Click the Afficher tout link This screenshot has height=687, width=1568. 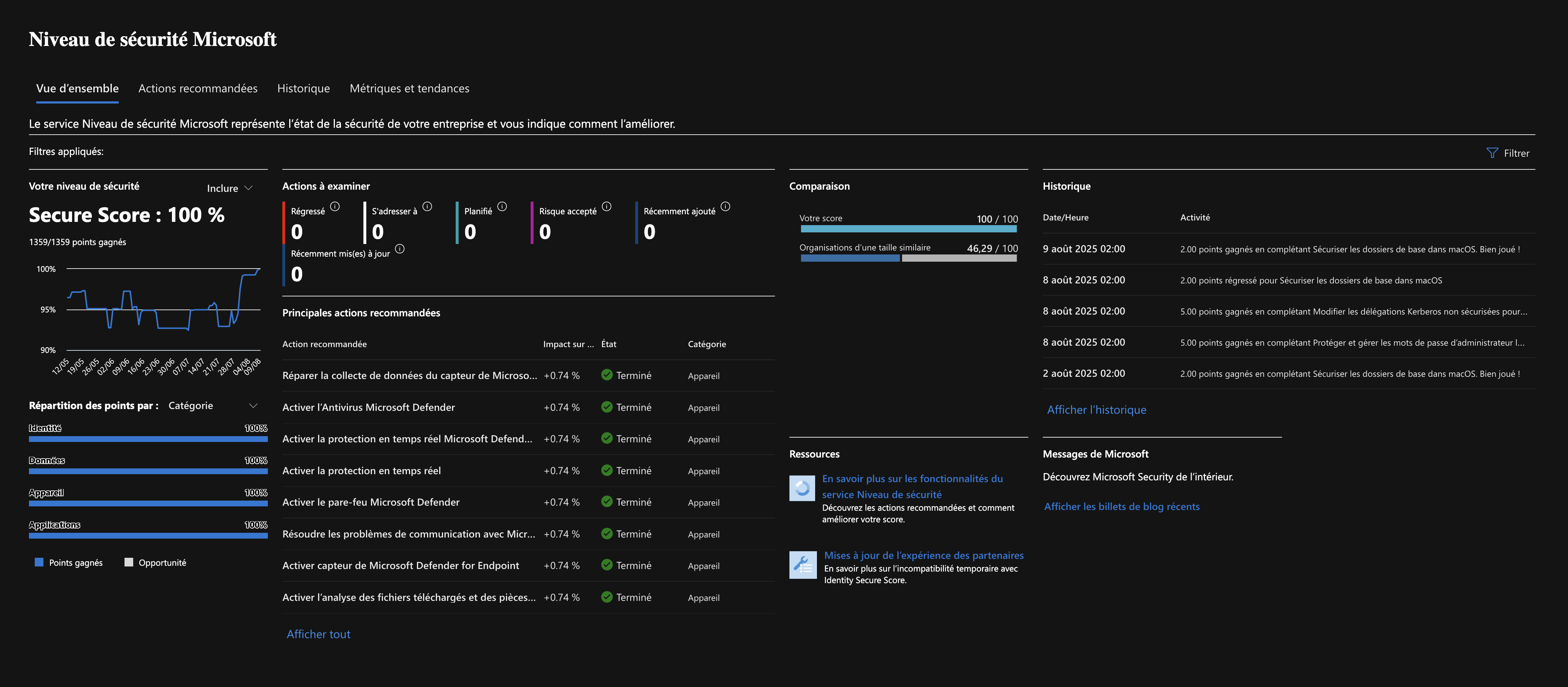pyautogui.click(x=319, y=634)
